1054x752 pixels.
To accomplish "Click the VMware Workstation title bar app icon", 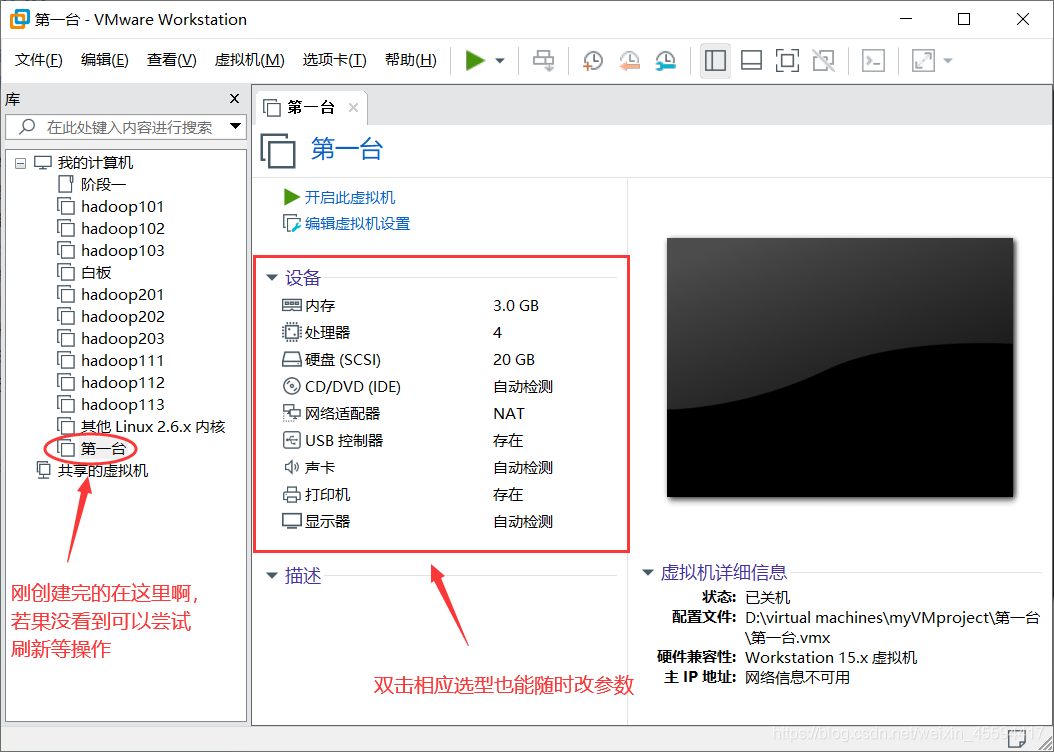I will [19, 19].
